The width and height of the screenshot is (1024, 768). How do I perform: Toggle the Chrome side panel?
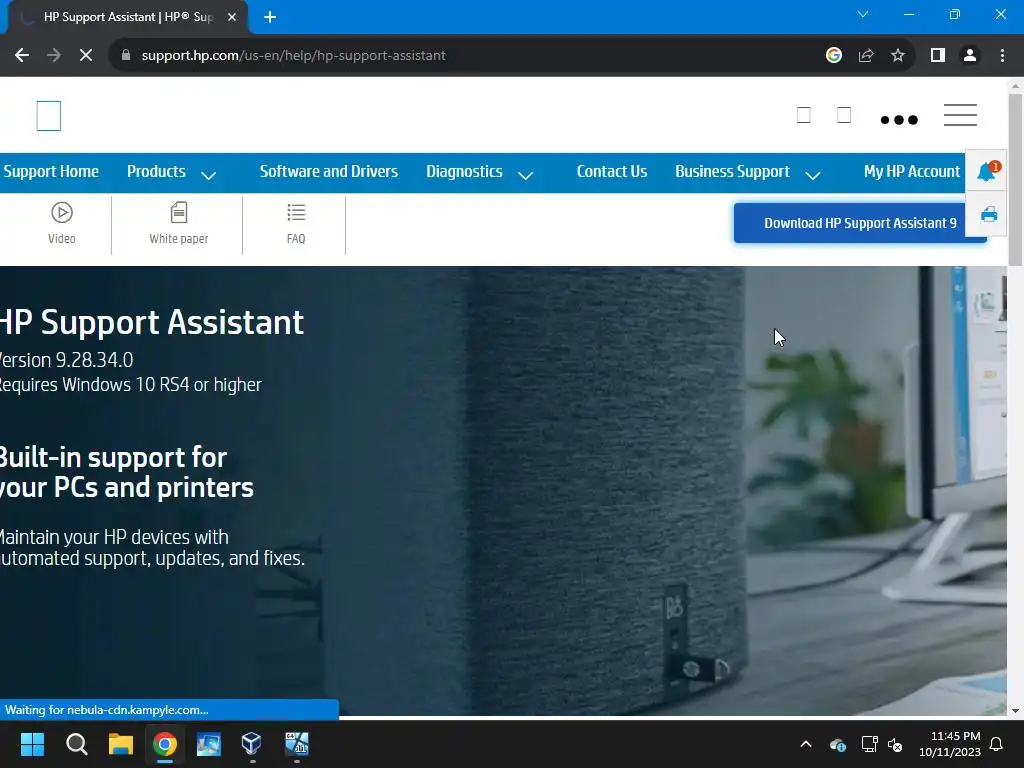coord(938,56)
